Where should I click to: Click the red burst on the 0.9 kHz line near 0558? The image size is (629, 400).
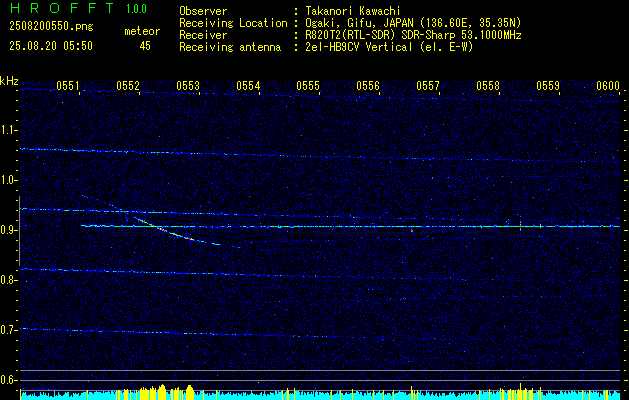coord(520,227)
